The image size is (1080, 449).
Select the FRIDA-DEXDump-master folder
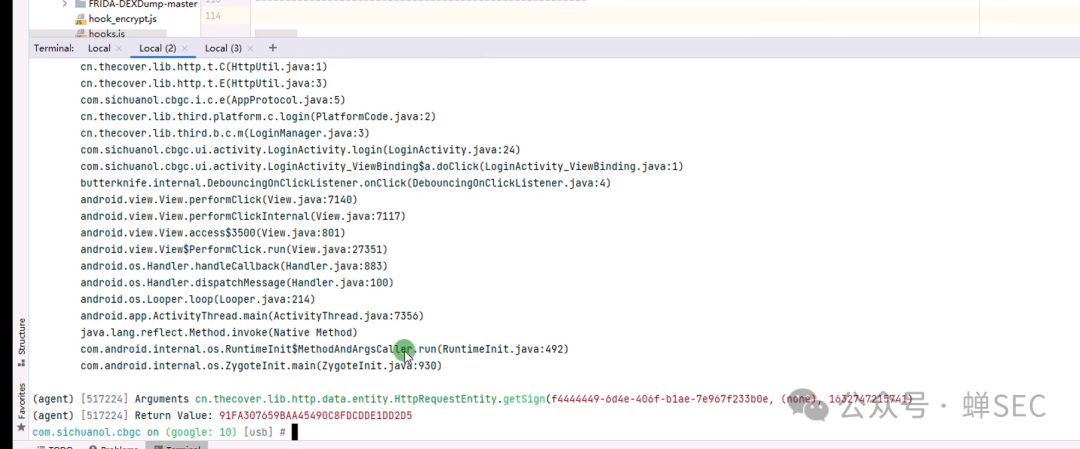[x=142, y=3]
